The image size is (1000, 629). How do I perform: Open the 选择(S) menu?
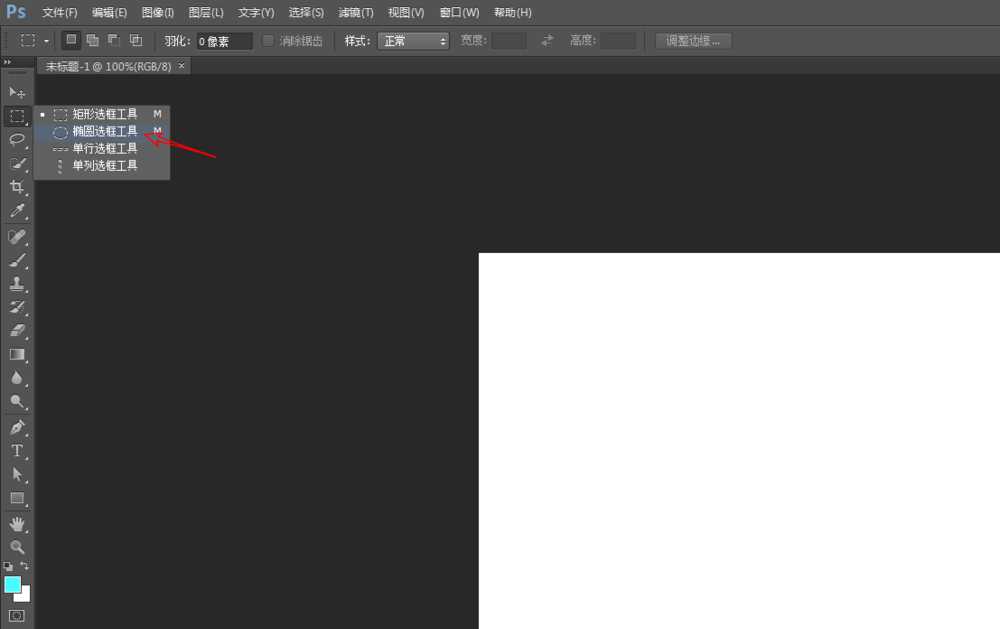coord(306,12)
